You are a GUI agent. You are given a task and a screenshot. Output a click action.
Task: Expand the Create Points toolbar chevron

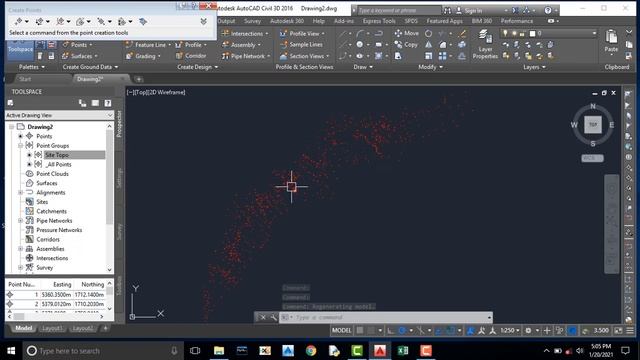(x=203, y=21)
